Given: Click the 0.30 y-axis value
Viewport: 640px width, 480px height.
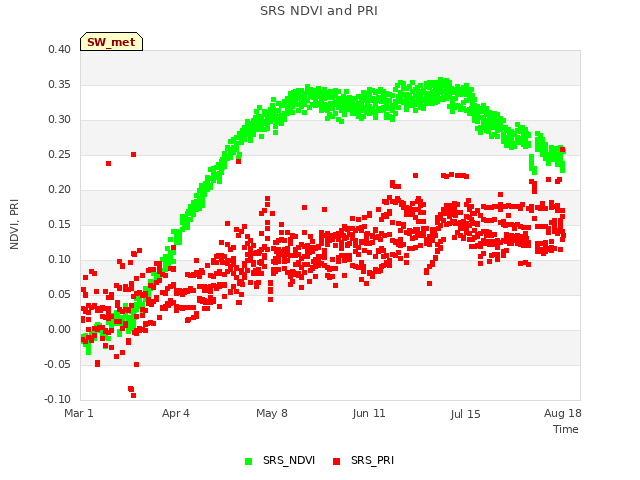Looking at the screenshot, I should (x=59, y=120).
